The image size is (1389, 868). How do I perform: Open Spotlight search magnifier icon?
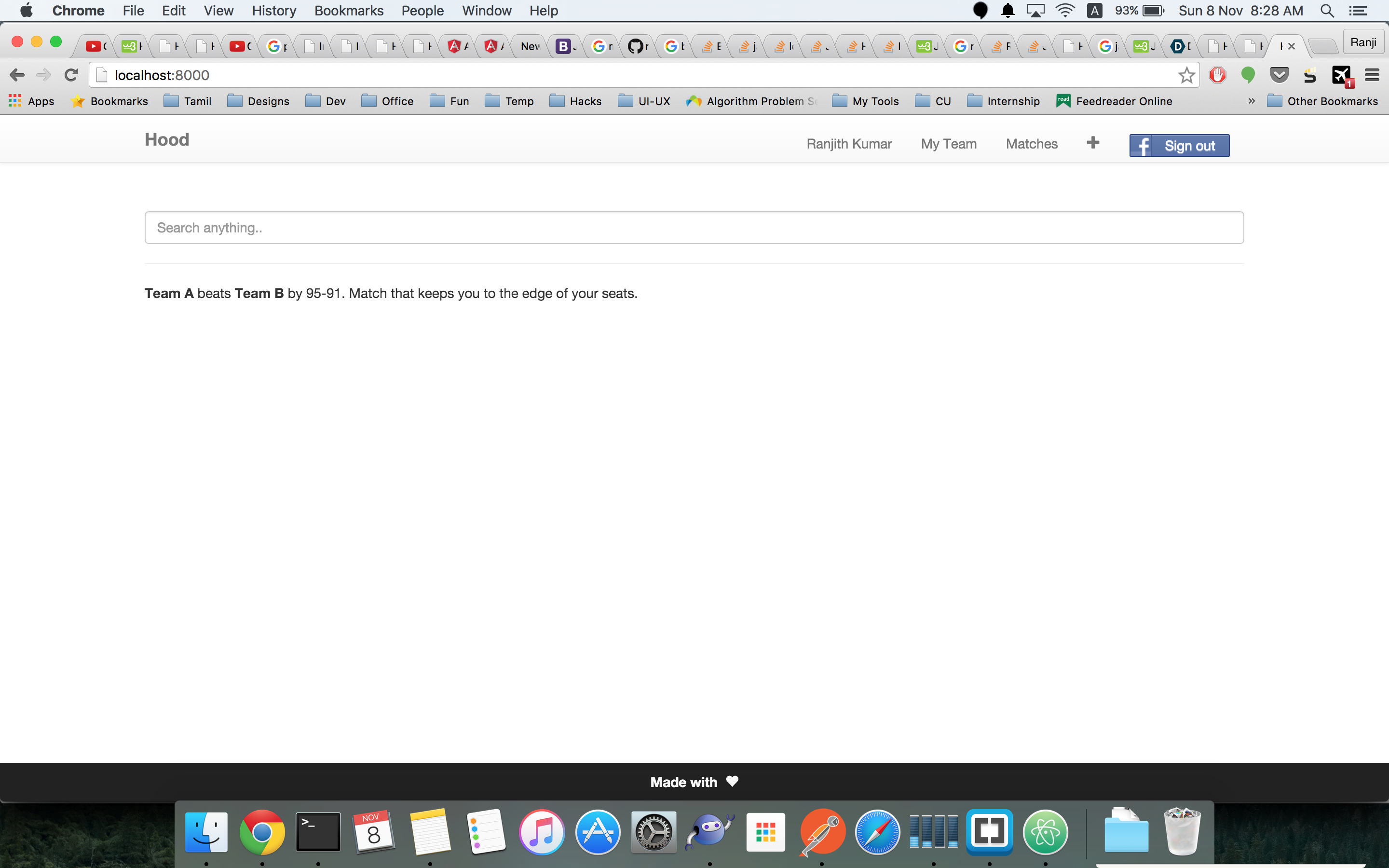pyautogui.click(x=1327, y=11)
